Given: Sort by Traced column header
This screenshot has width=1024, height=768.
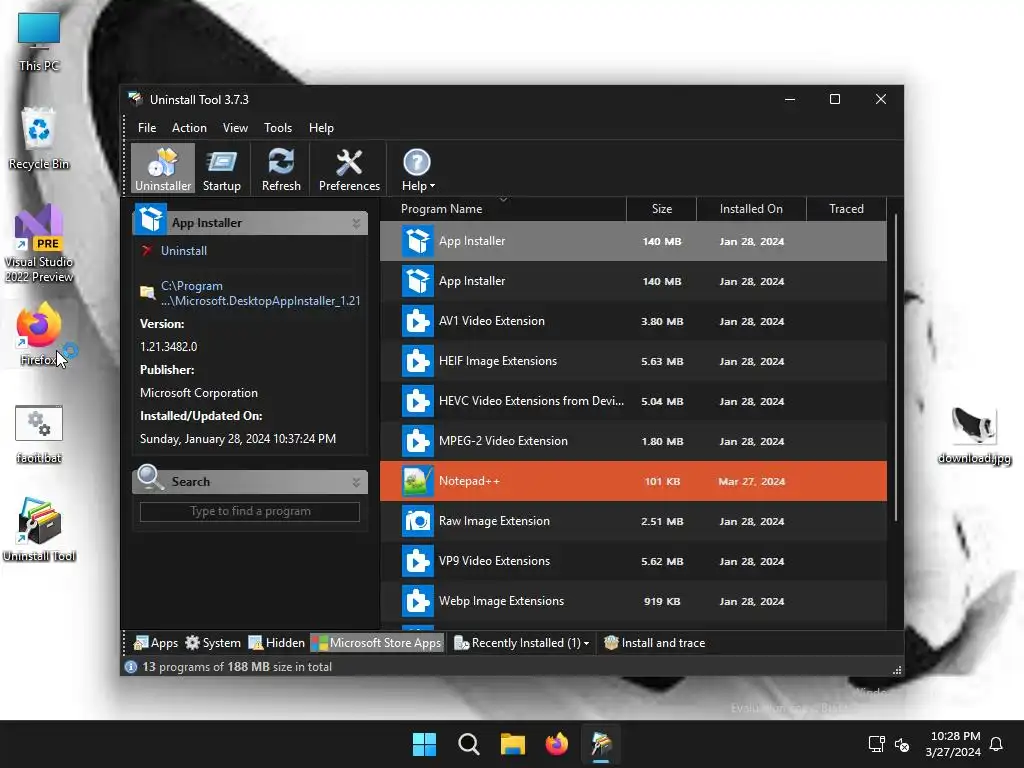Looking at the screenshot, I should click(x=846, y=209).
